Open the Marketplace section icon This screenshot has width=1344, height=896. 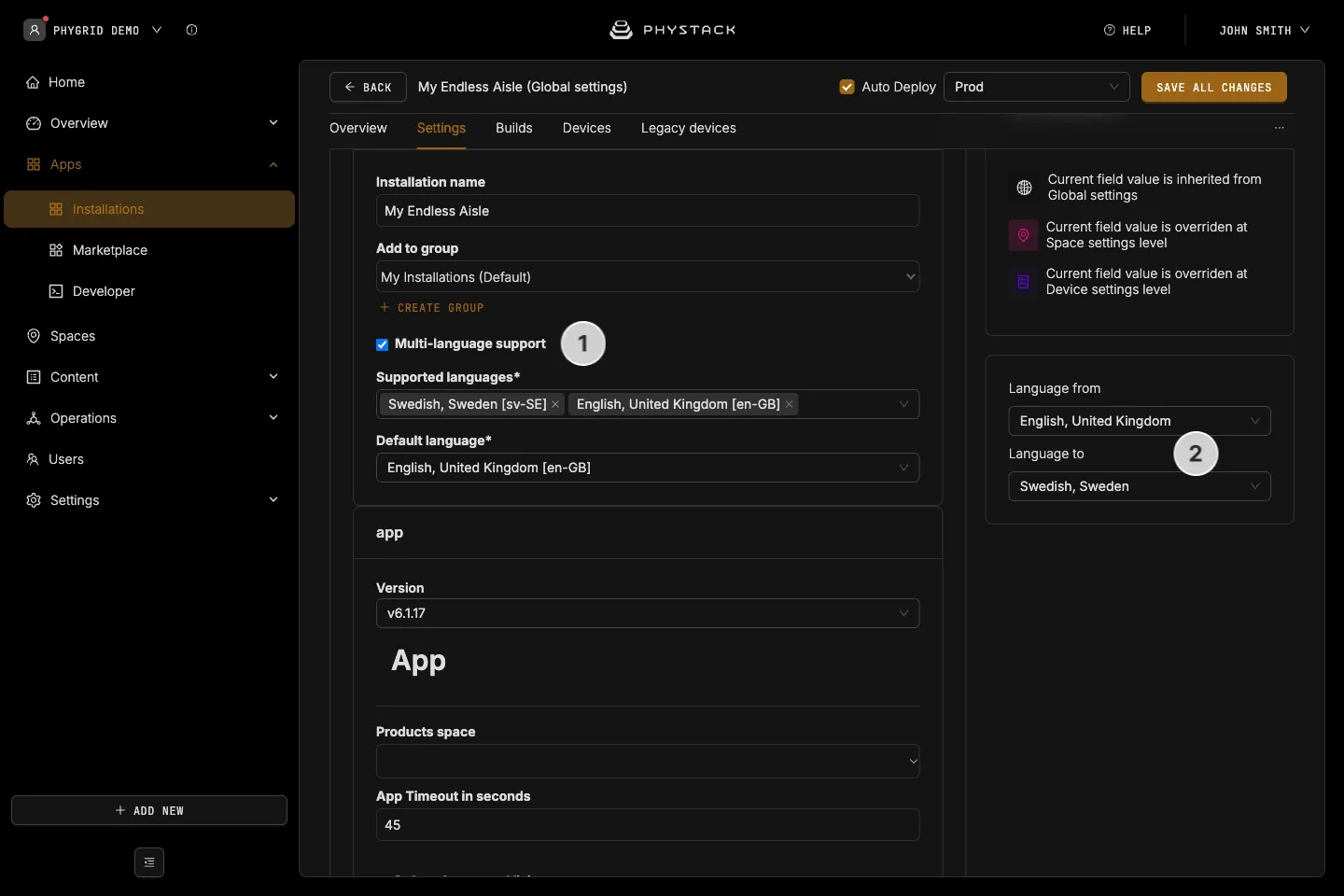point(56,250)
